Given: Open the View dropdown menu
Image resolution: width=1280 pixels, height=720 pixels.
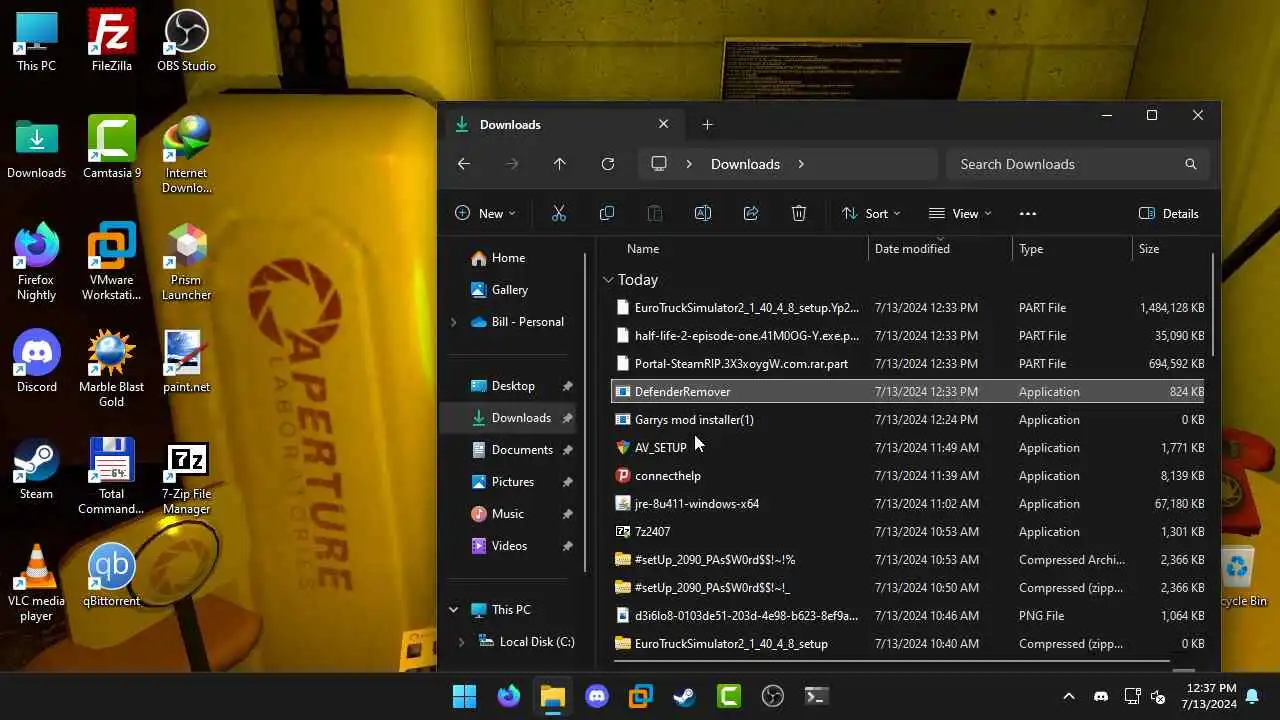Looking at the screenshot, I should point(960,213).
